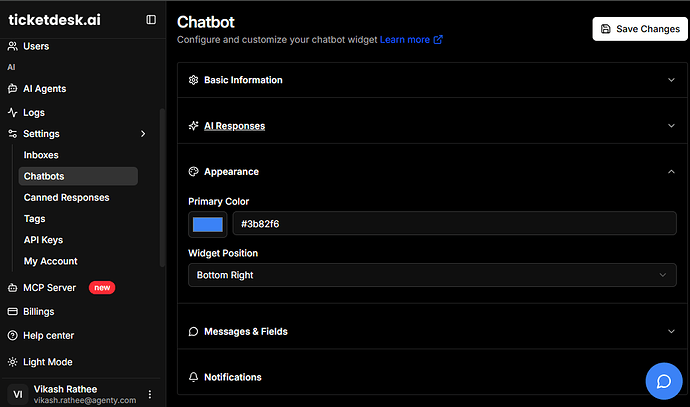Viewport: 690px width, 407px height.
Task: Expand the AI Responses section chevron
Action: pos(671,126)
